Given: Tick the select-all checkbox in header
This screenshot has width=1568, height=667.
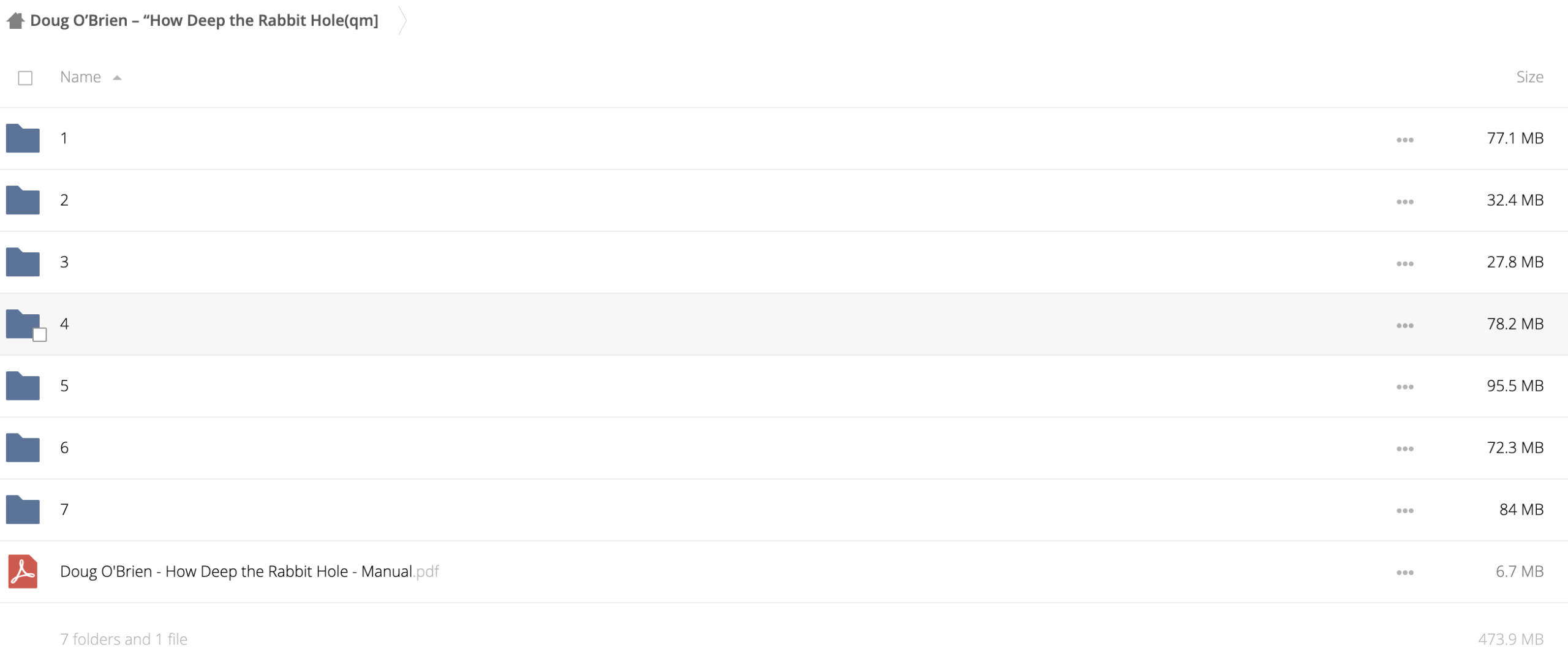Looking at the screenshot, I should point(25,78).
